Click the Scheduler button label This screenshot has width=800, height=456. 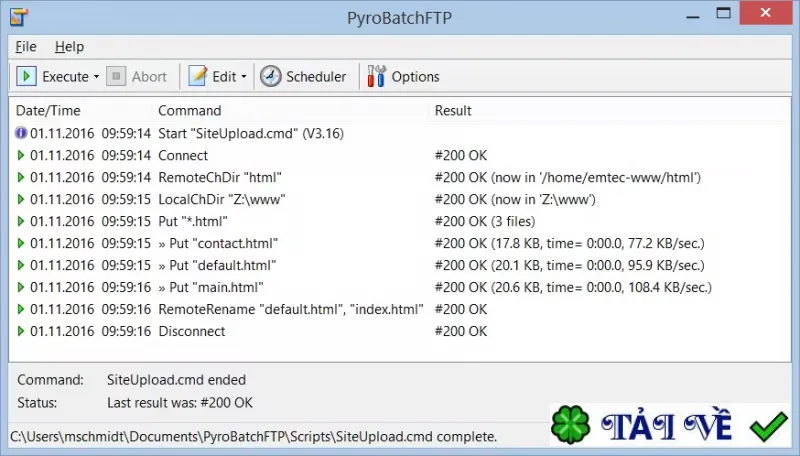click(316, 77)
